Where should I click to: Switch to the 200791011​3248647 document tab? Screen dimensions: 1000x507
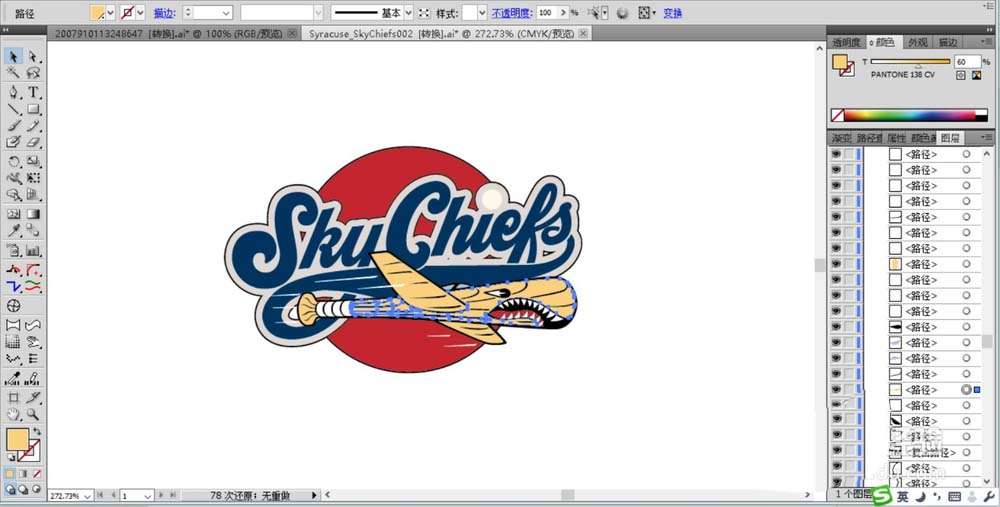(169, 33)
